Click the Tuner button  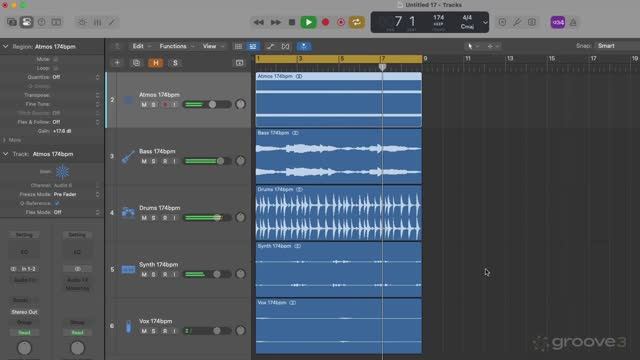tap(517, 22)
